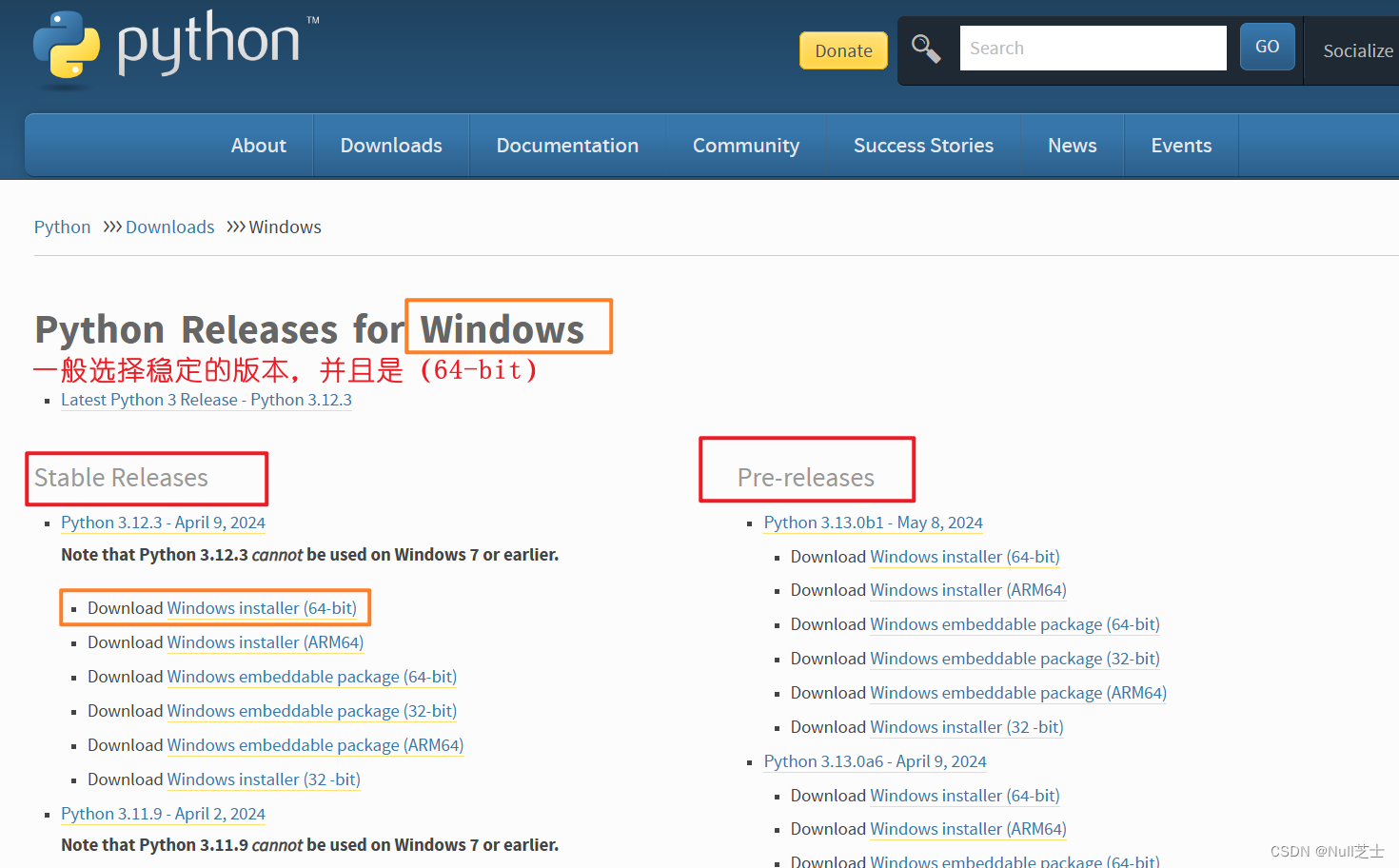
Task: Open Latest Python 3 Release - Python 3.12.3
Action: [x=207, y=400]
